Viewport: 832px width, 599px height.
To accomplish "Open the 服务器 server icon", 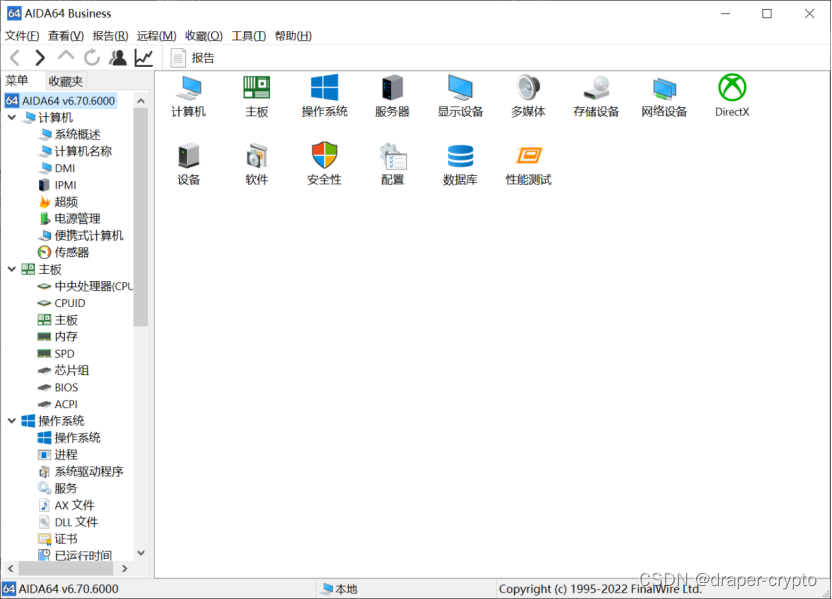I will pos(392,97).
